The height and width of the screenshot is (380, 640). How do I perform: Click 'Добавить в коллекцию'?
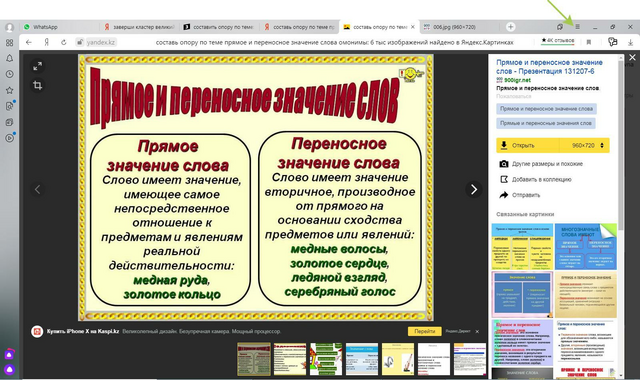(x=536, y=179)
